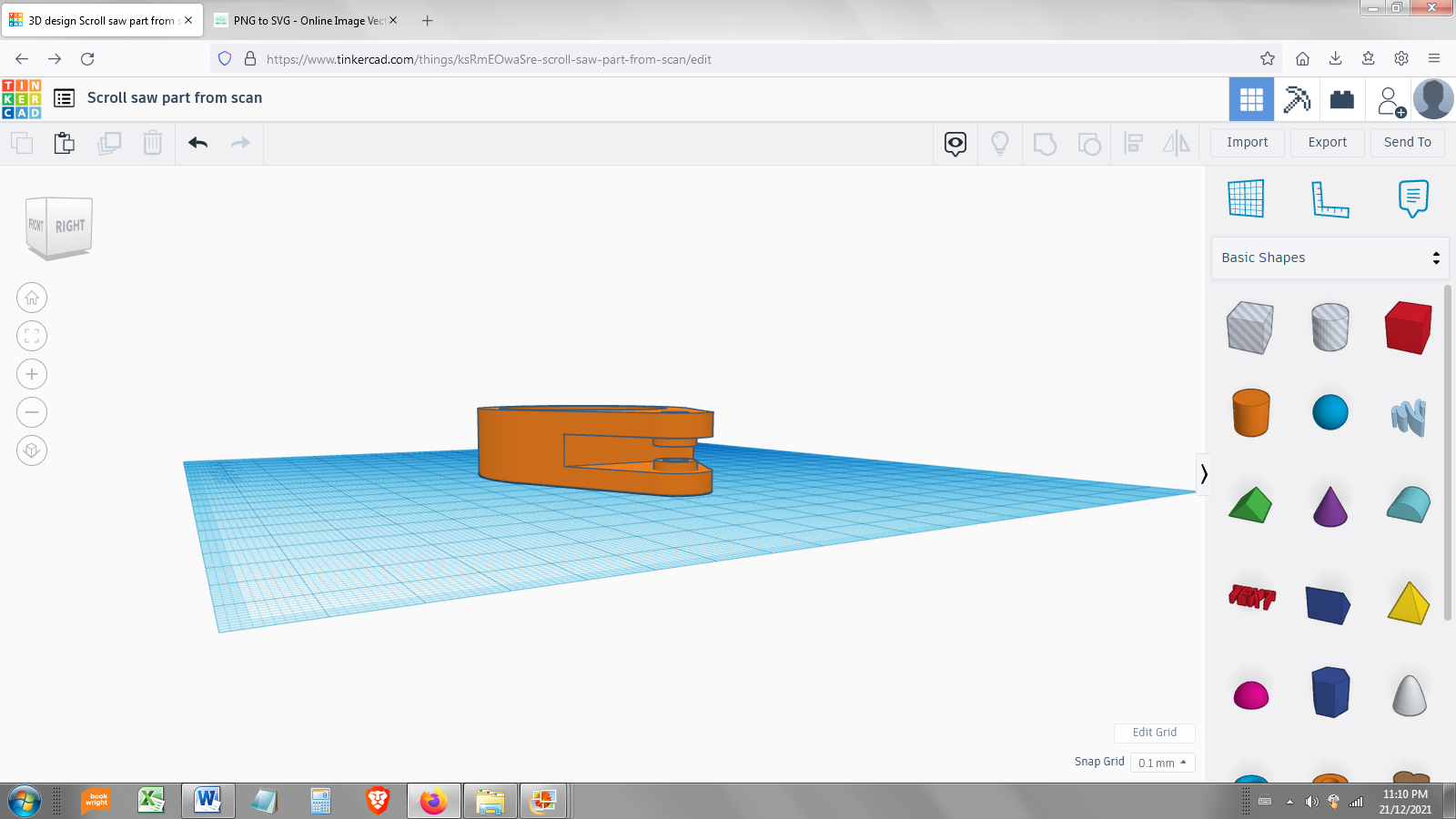Image resolution: width=1456 pixels, height=819 pixels.
Task: Select the orange Cylinder shape
Action: [1251, 413]
